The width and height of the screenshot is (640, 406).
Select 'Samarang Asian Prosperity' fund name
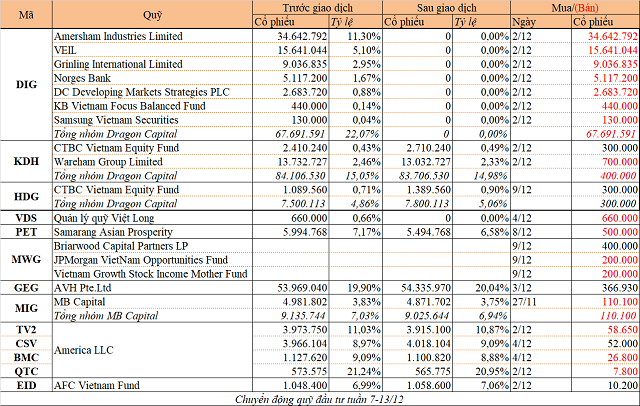click(113, 232)
